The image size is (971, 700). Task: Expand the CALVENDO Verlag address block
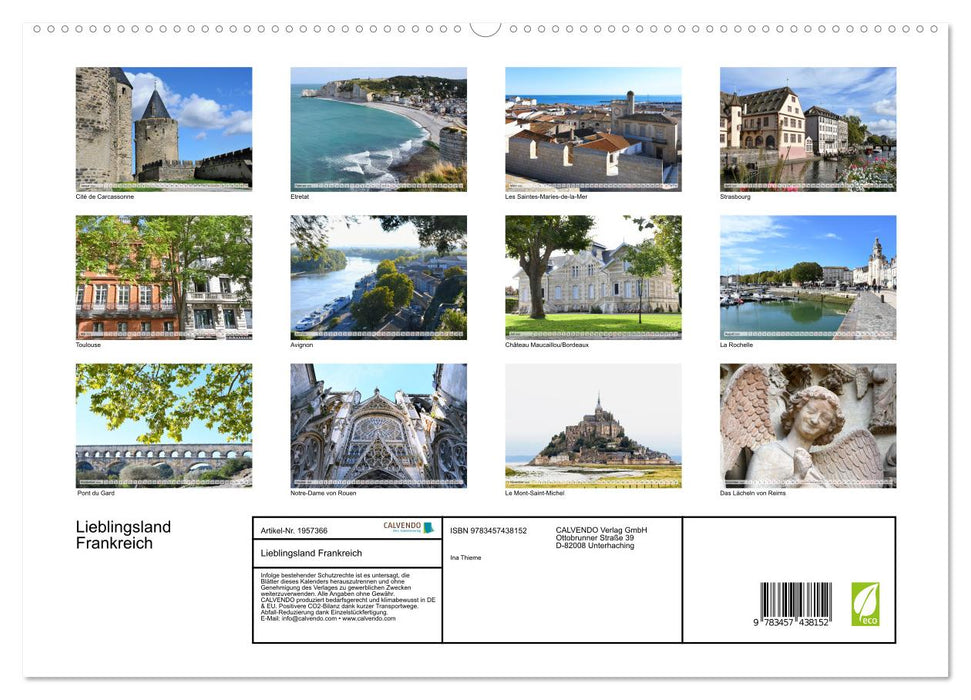(600, 538)
